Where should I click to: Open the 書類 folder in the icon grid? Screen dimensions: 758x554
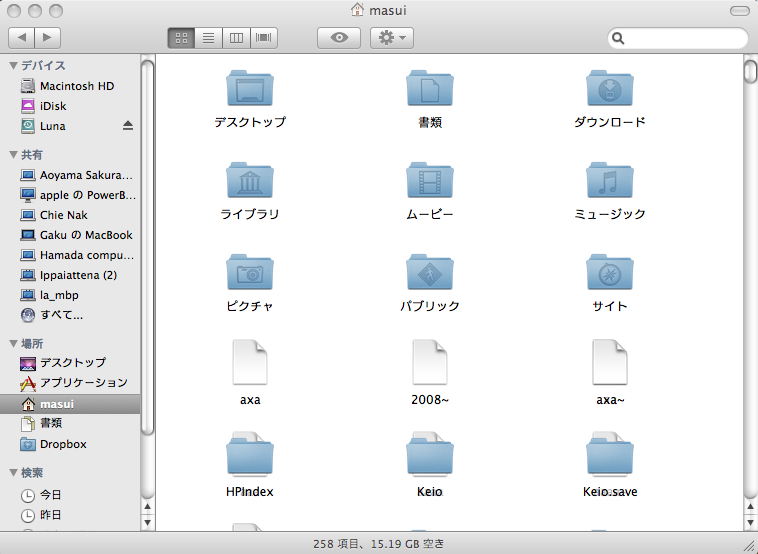(430, 88)
